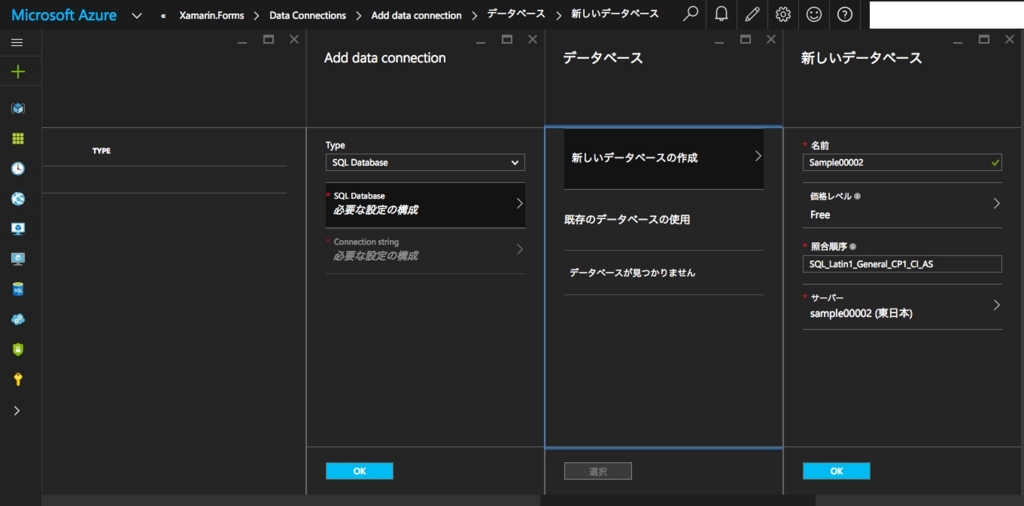
Task: Open the hamburger menu in the sidebar
Action: tap(18, 43)
